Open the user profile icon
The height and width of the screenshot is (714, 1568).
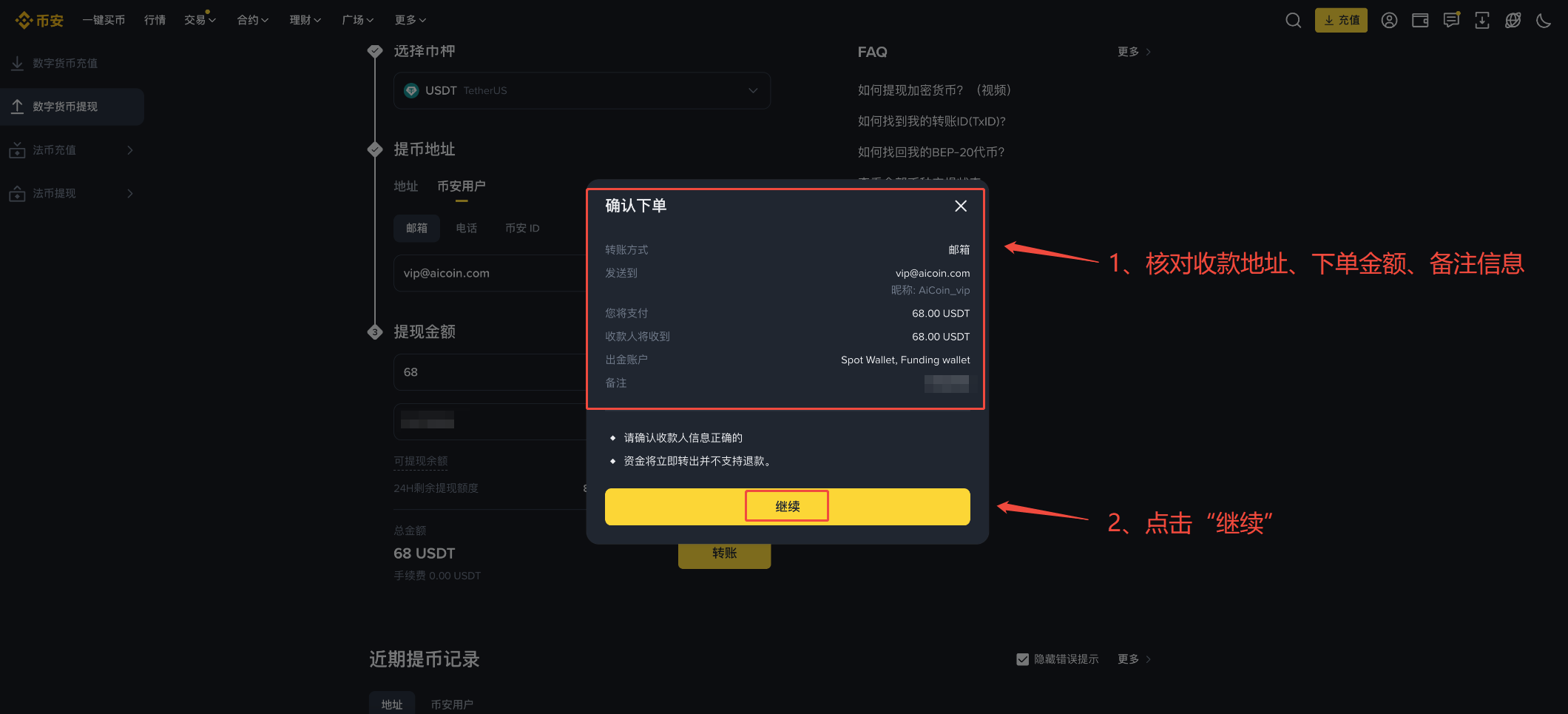tap(1389, 20)
